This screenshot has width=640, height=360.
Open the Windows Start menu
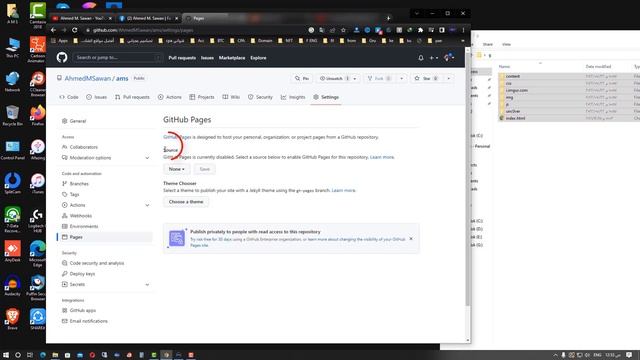(x=6, y=355)
